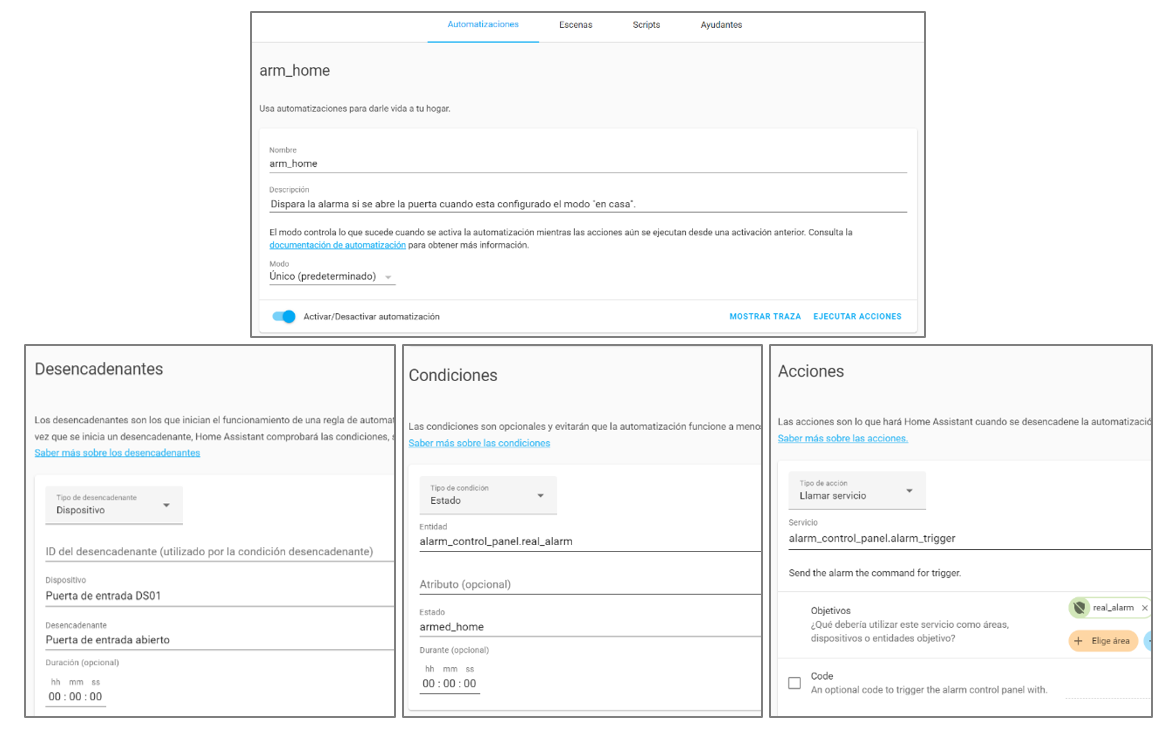Switch to the Escenas tab
1173x735 pixels.
(575, 25)
